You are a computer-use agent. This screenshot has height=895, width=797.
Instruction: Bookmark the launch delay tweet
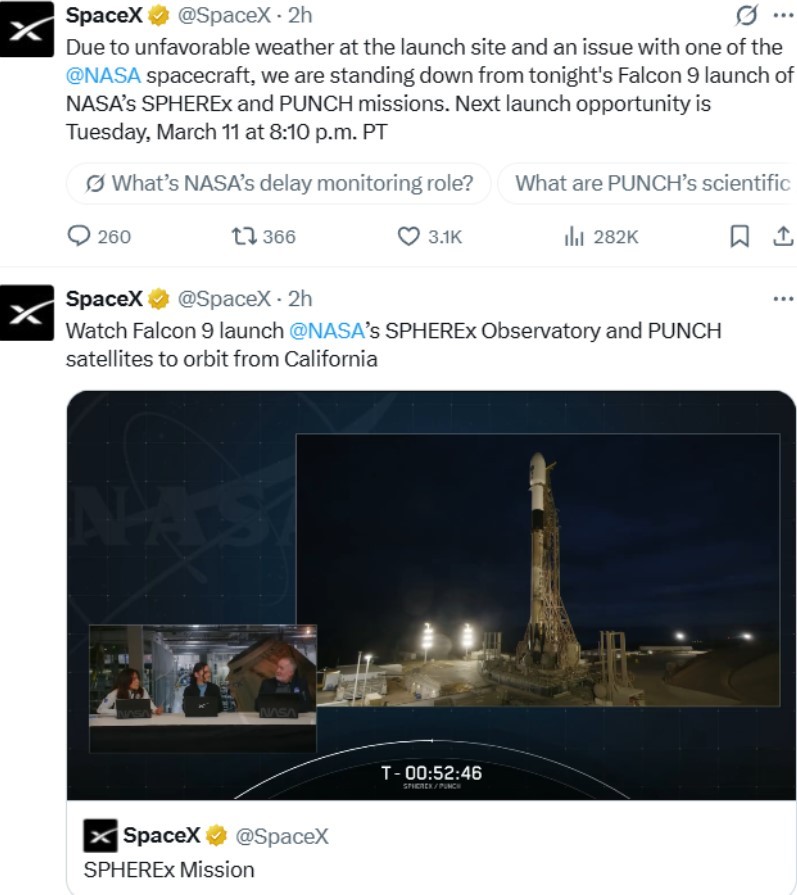[739, 236]
